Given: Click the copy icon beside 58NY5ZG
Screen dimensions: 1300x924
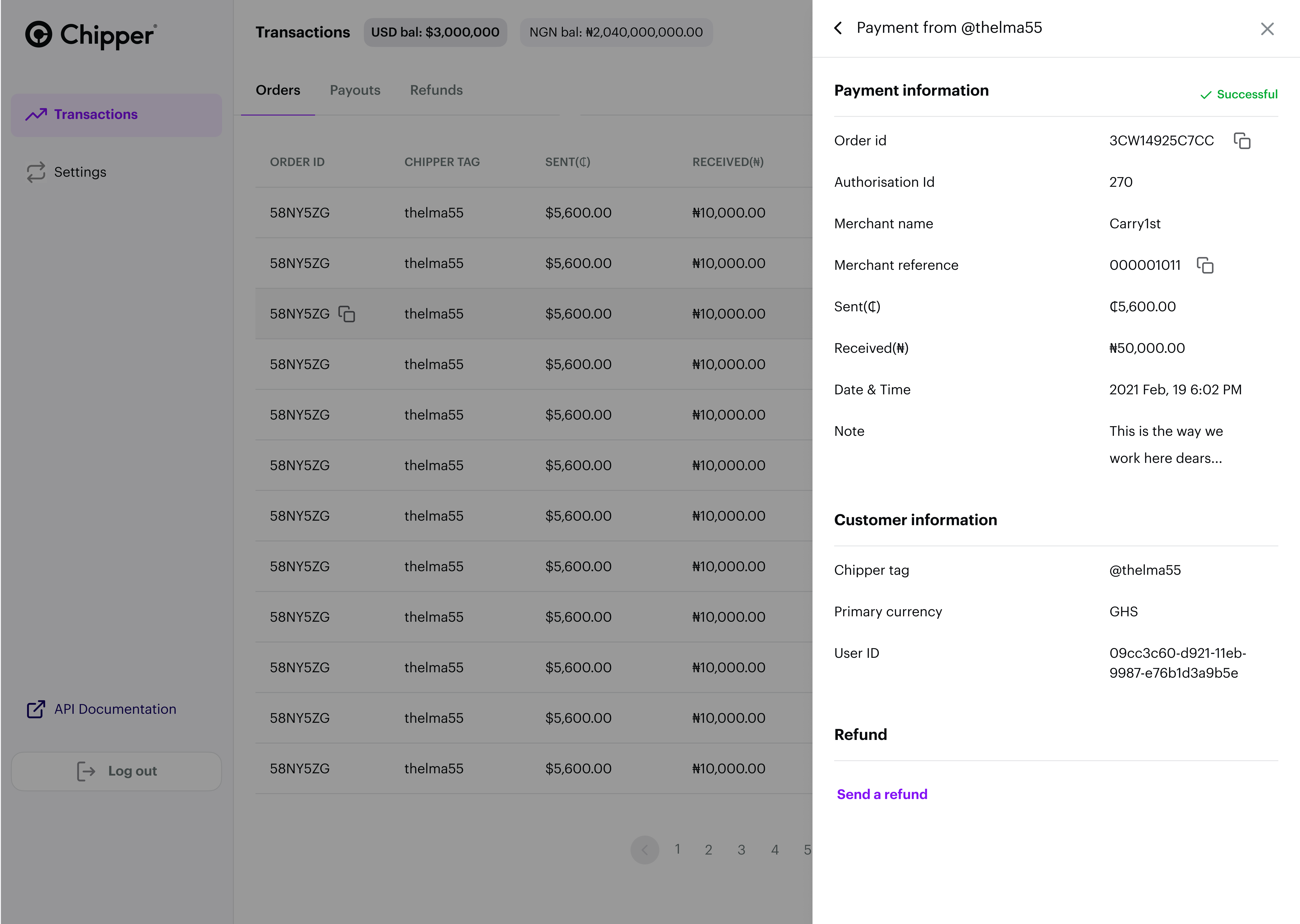Looking at the screenshot, I should [x=347, y=314].
